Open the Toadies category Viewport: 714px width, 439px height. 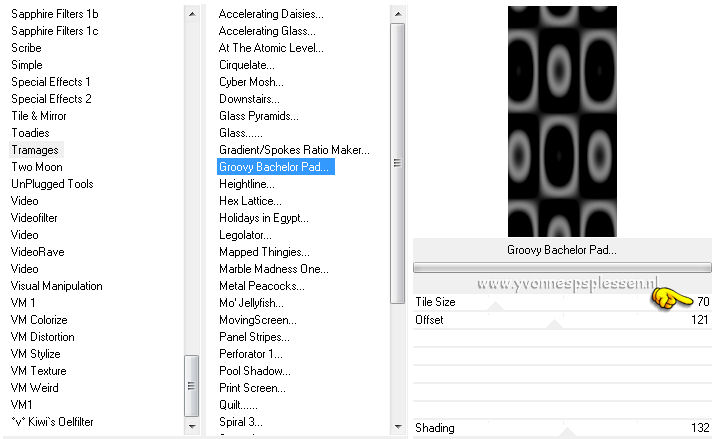click(x=30, y=133)
